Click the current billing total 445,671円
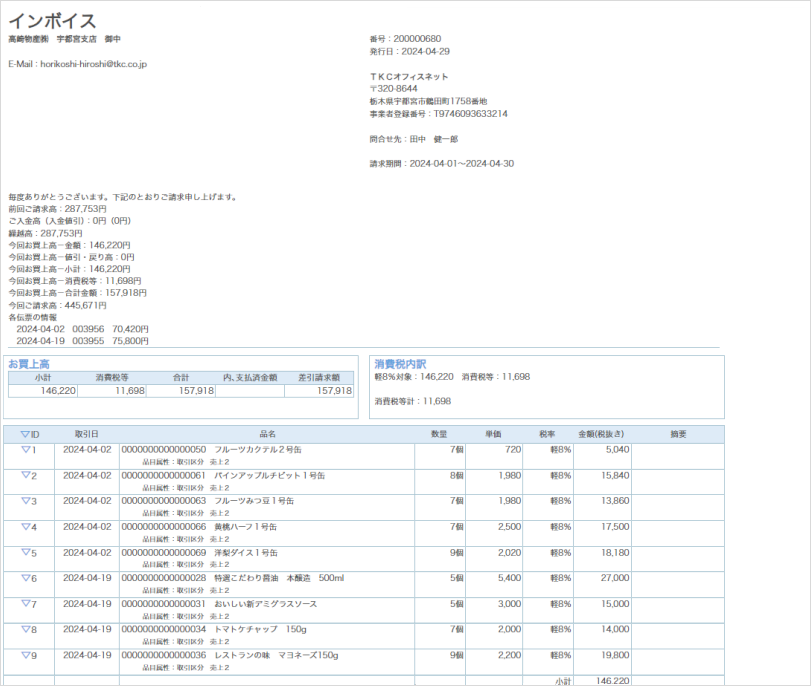Image resolution: width=811 pixels, height=686 pixels. click(x=85, y=305)
